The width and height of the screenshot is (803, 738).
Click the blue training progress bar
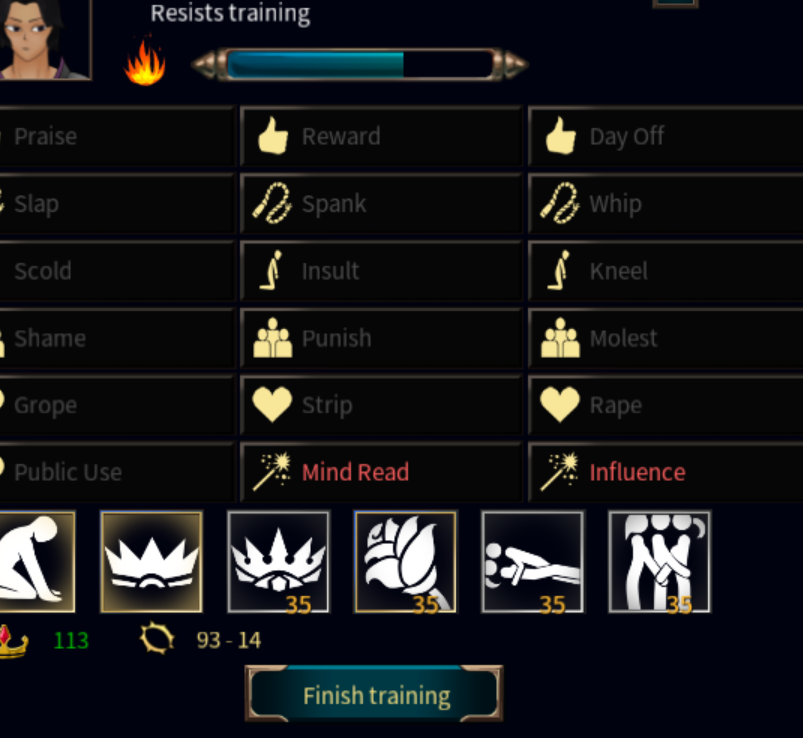coord(360,65)
